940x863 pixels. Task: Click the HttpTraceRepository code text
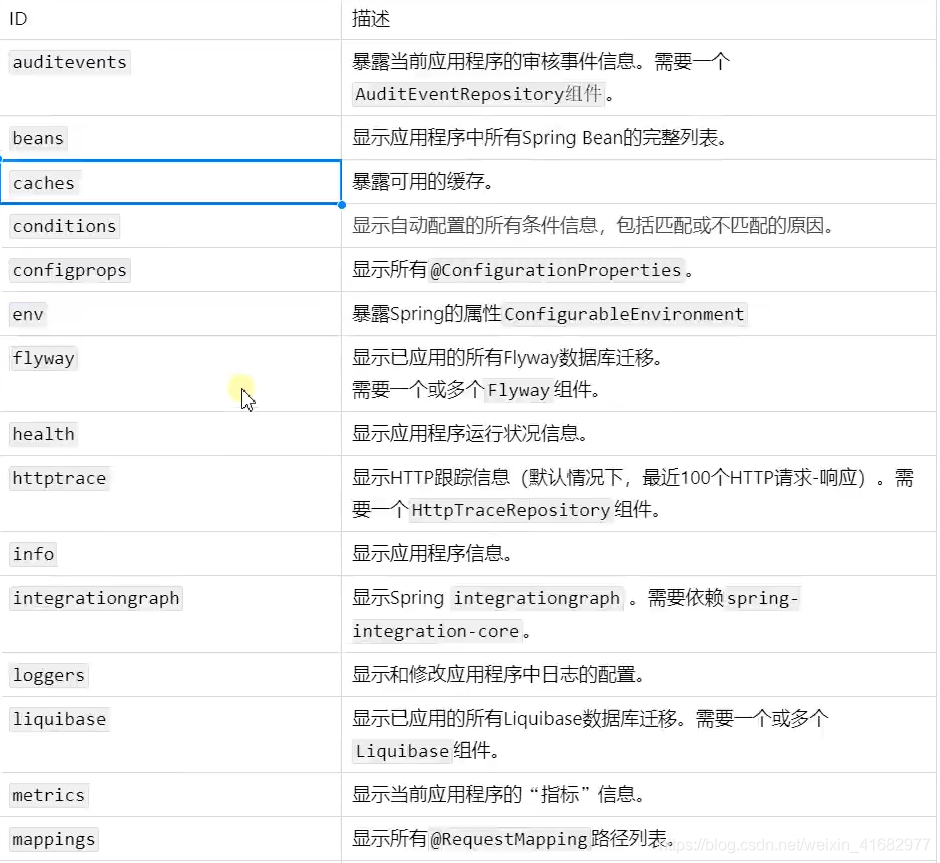(x=510, y=510)
